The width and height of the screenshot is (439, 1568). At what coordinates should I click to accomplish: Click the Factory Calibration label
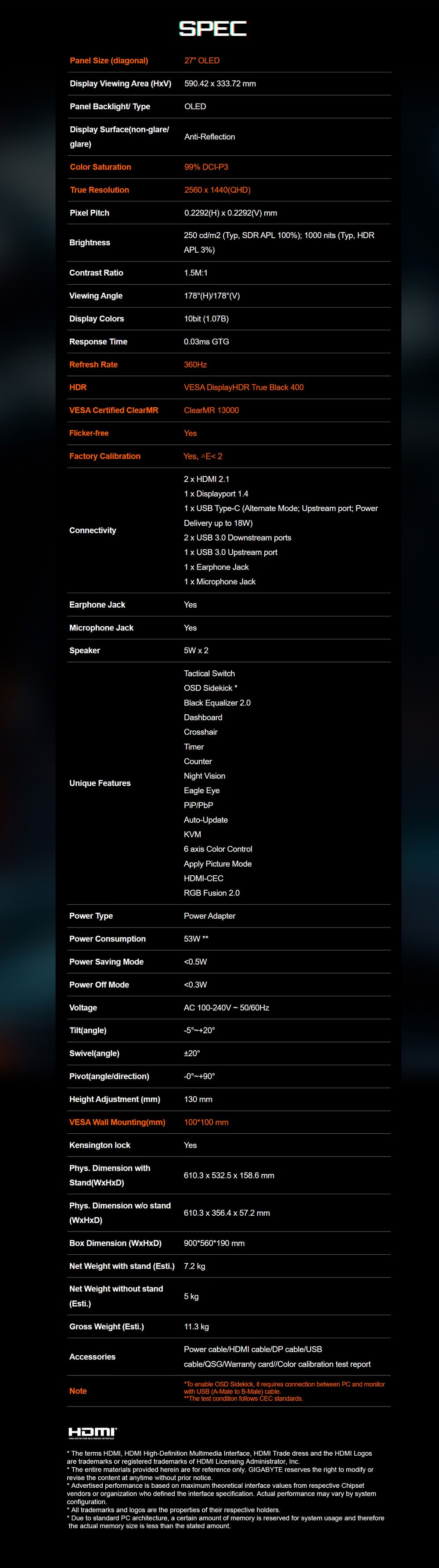[105, 456]
